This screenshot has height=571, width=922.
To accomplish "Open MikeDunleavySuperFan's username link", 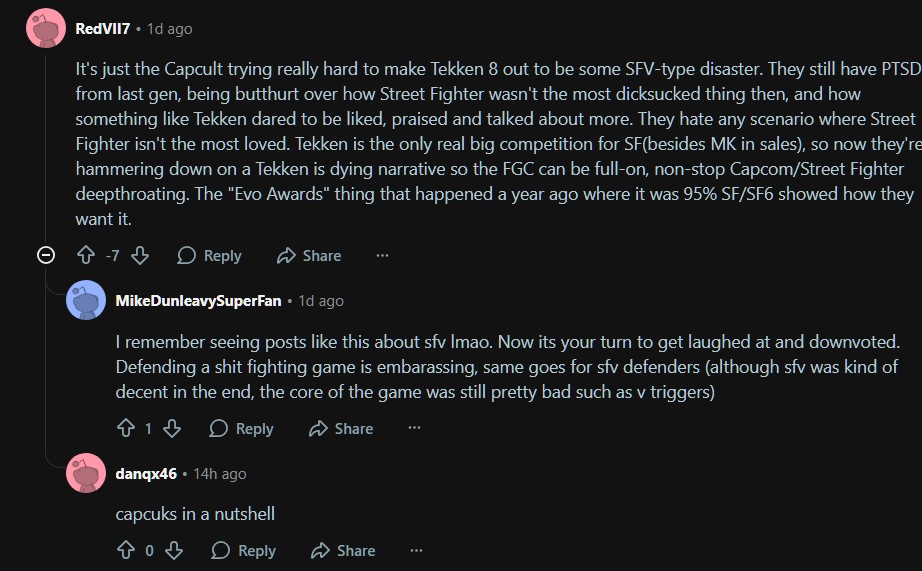I will [x=200, y=300].
